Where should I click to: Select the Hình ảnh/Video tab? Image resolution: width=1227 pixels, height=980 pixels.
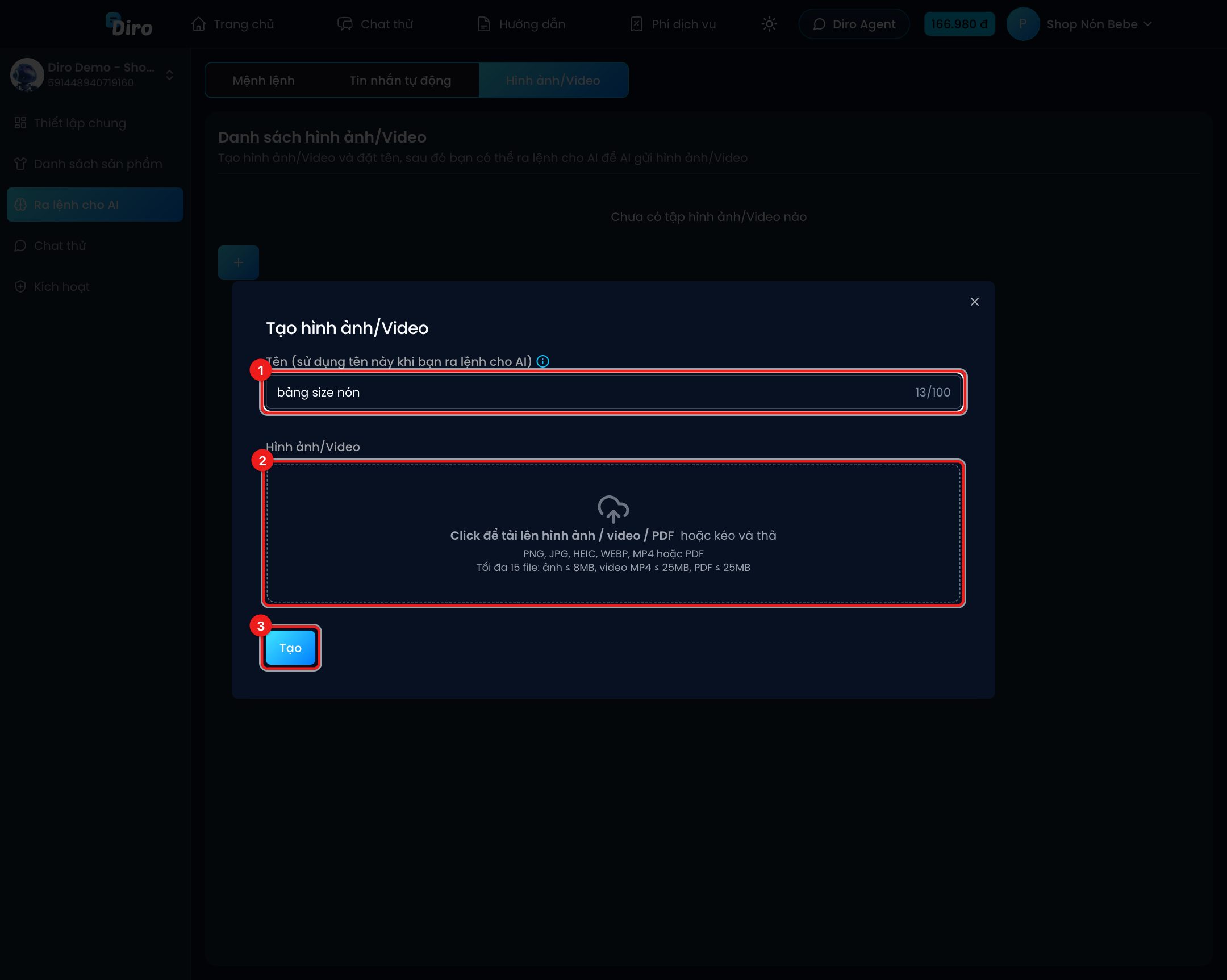[553, 80]
